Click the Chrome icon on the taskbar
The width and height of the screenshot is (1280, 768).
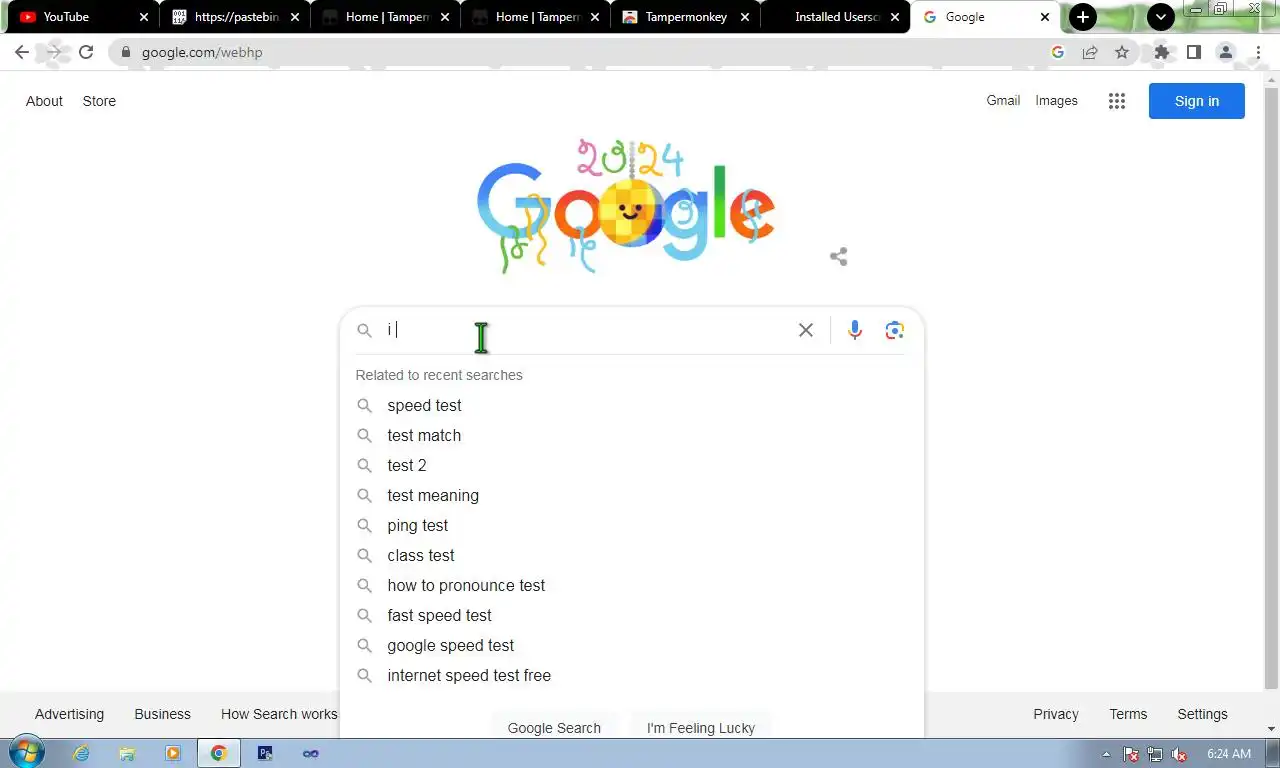point(219,753)
